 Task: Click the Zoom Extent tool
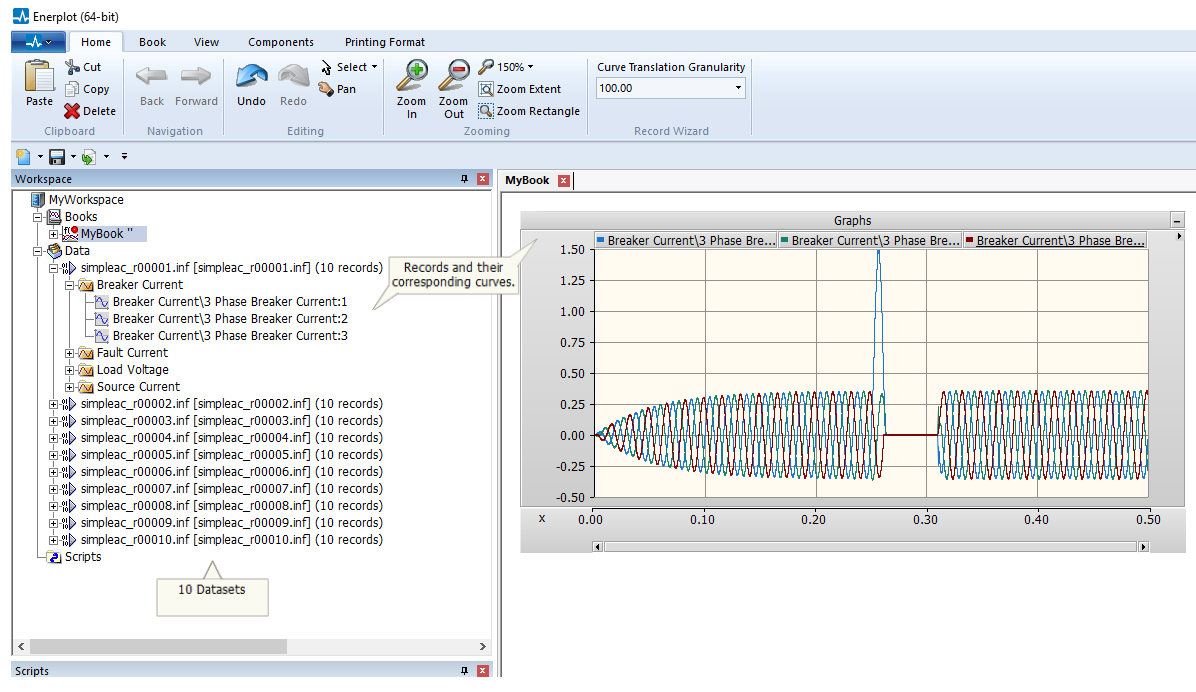point(520,89)
